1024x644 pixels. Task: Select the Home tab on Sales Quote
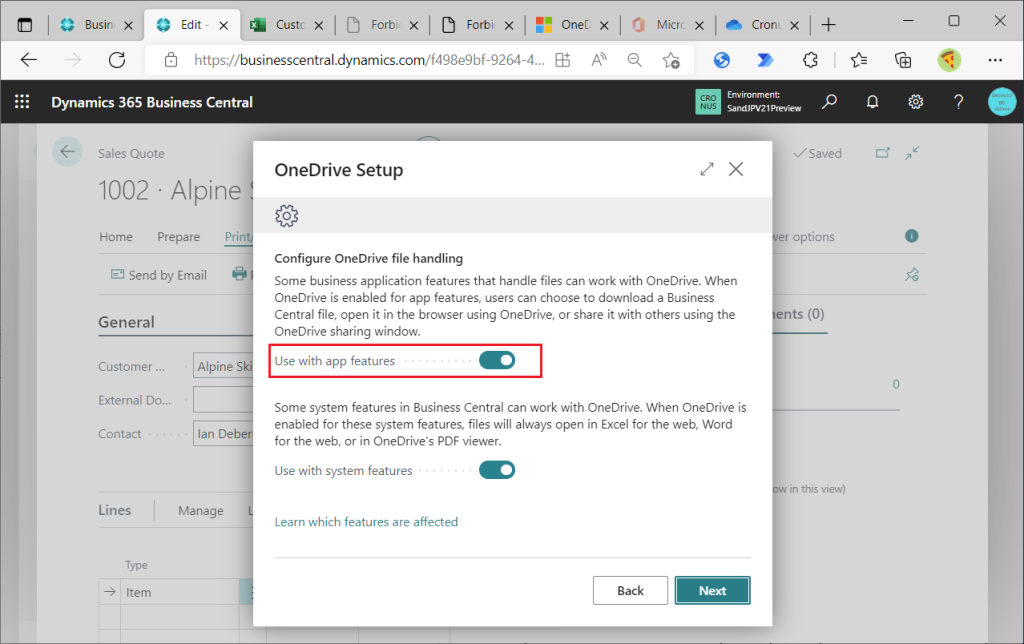coord(116,236)
